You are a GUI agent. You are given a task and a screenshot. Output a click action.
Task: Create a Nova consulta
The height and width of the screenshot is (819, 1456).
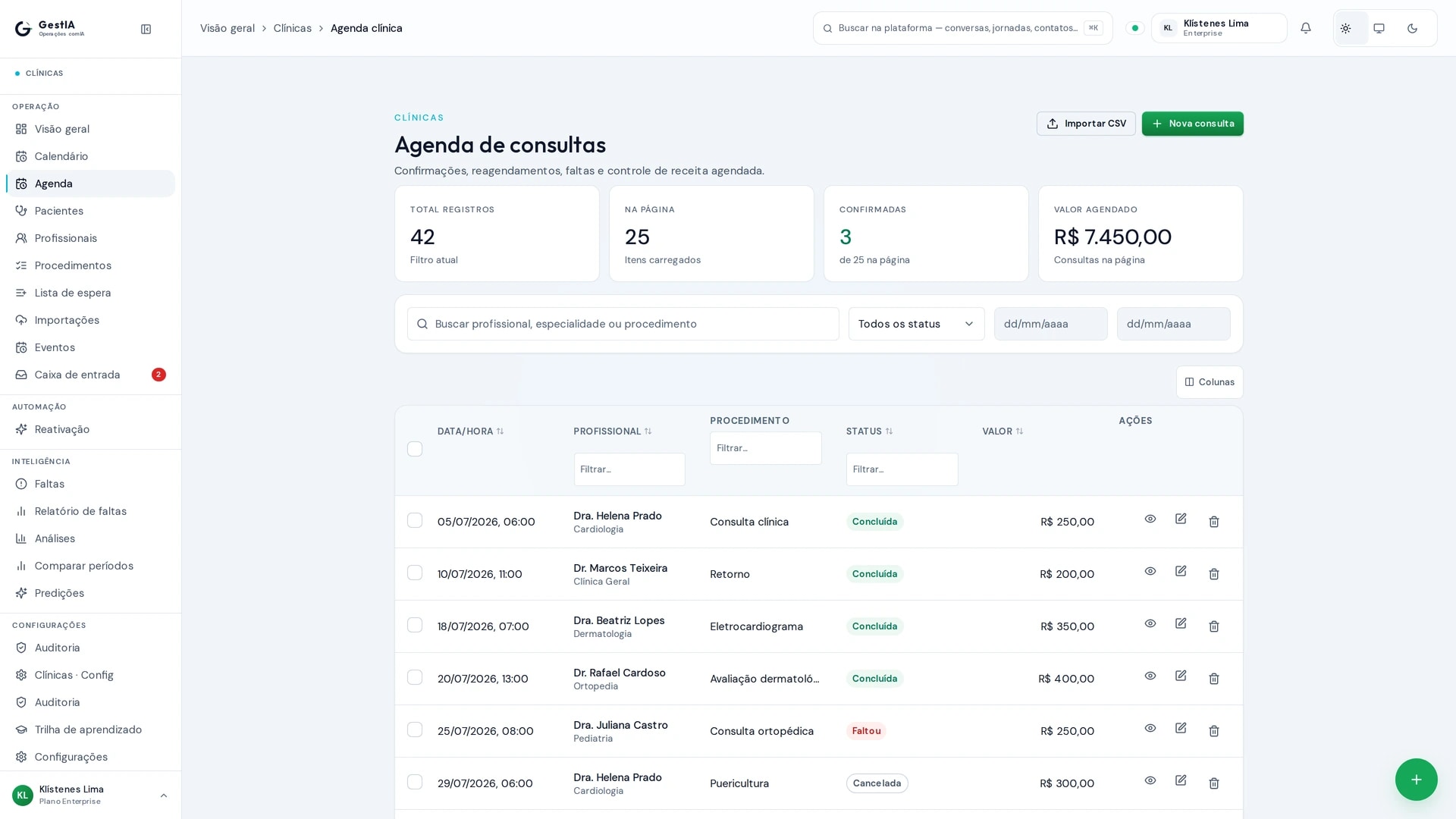pos(1192,124)
